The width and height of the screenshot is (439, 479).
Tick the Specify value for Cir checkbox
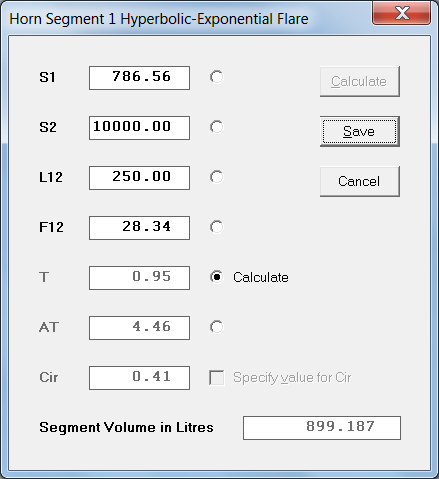217,378
